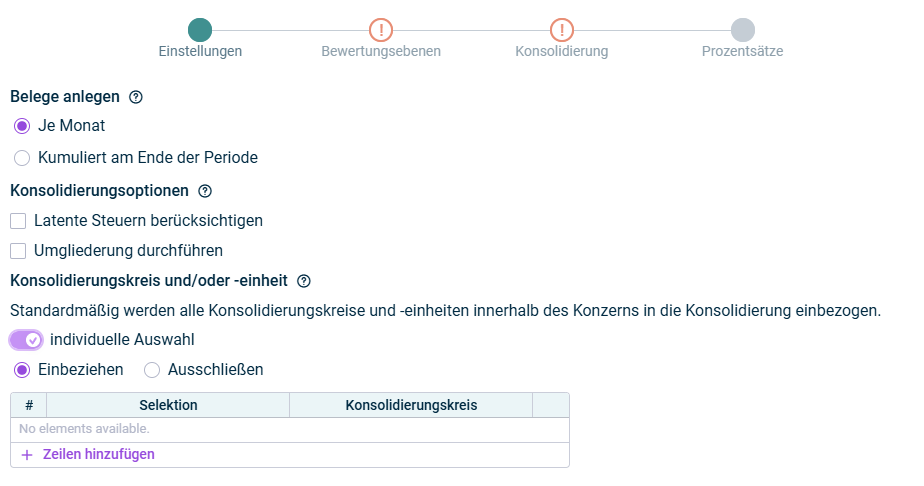924x486 pixels.
Task: Click Zeilen hinzufügen to add rows
Action: pos(98,454)
